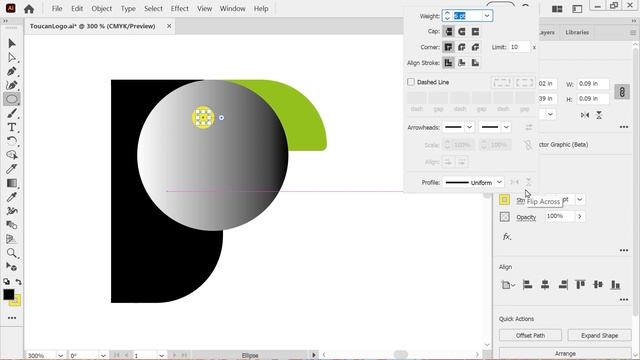Open the Window menu
Screen dimensions: 640x360
(232, 9)
